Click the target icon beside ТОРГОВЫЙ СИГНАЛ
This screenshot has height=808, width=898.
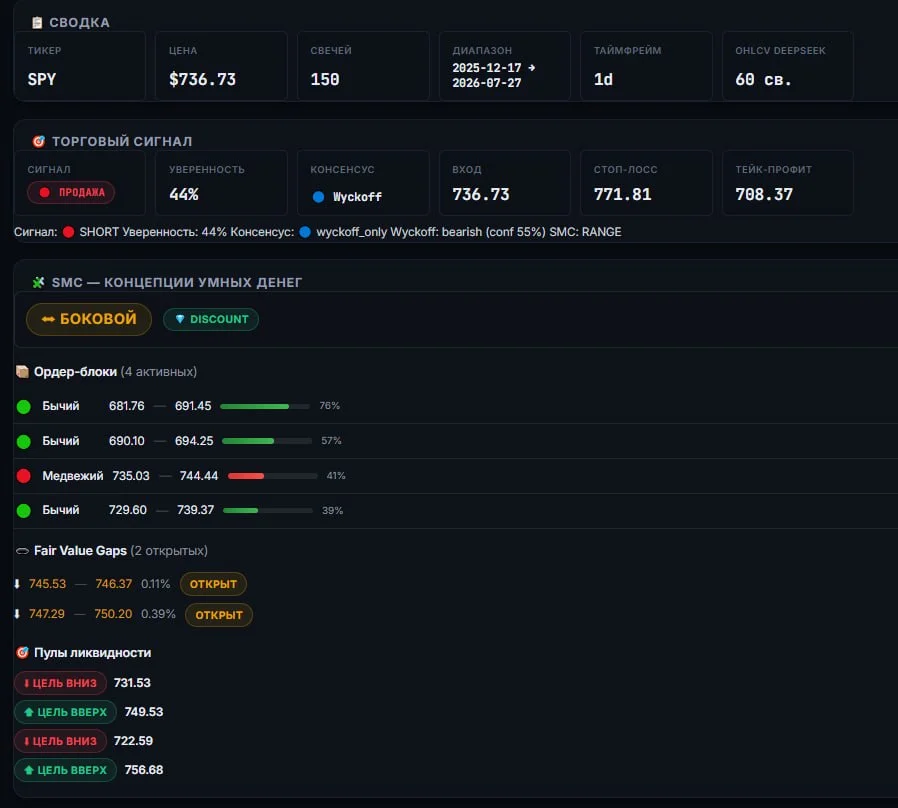(38, 141)
